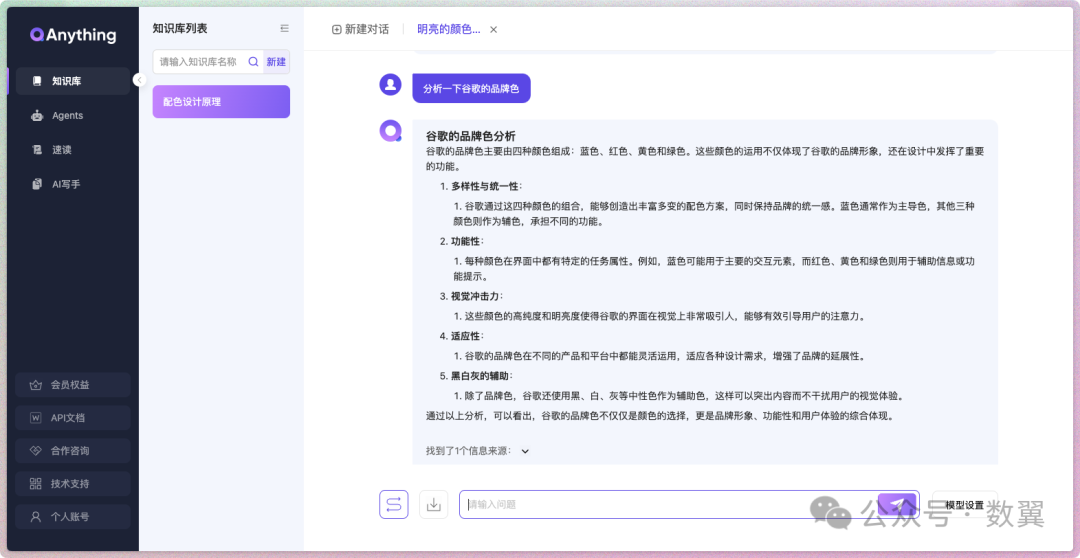The image size is (1080, 558).
Task: Click the message bubble 分析一下谷歌的品牌色
Action: click(471, 88)
